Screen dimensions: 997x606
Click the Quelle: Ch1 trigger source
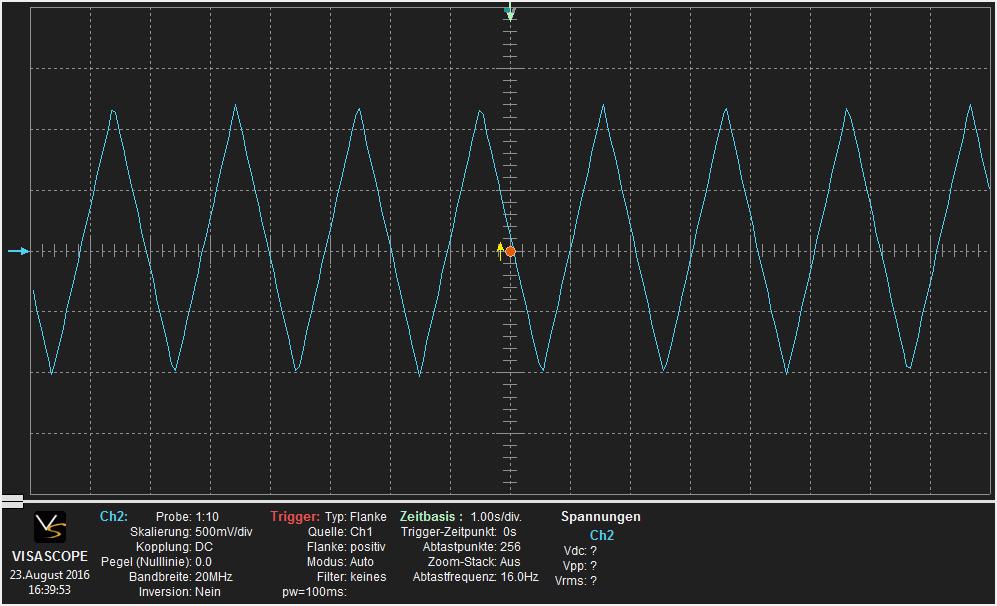pos(340,532)
